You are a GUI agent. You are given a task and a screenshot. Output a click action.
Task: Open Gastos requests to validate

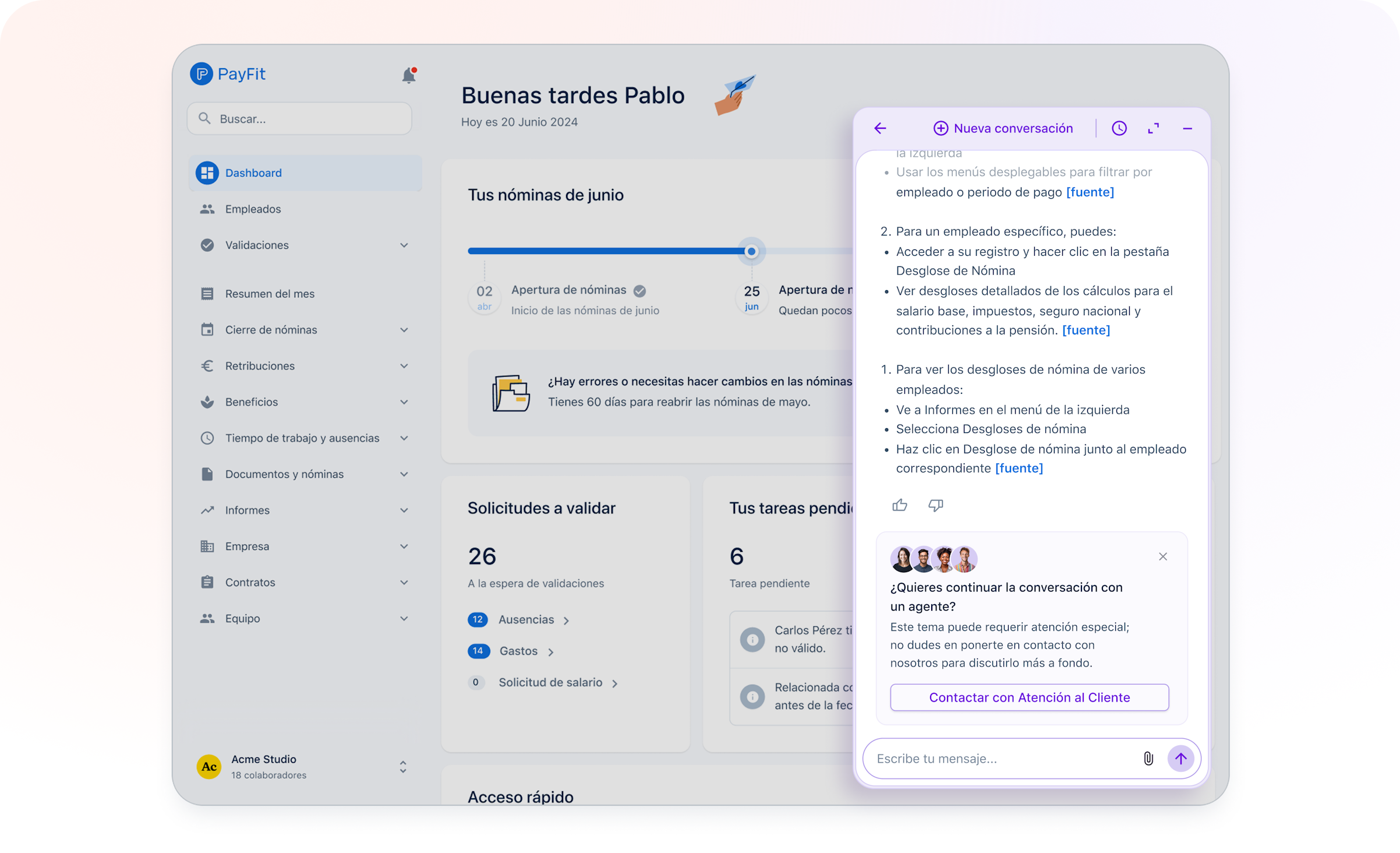512,651
